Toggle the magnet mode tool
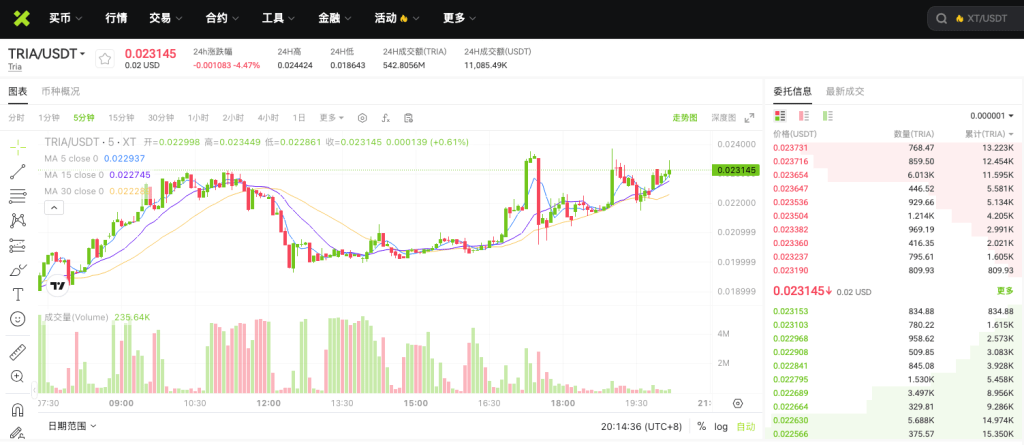This screenshot has width=1024, height=445. [x=18, y=410]
